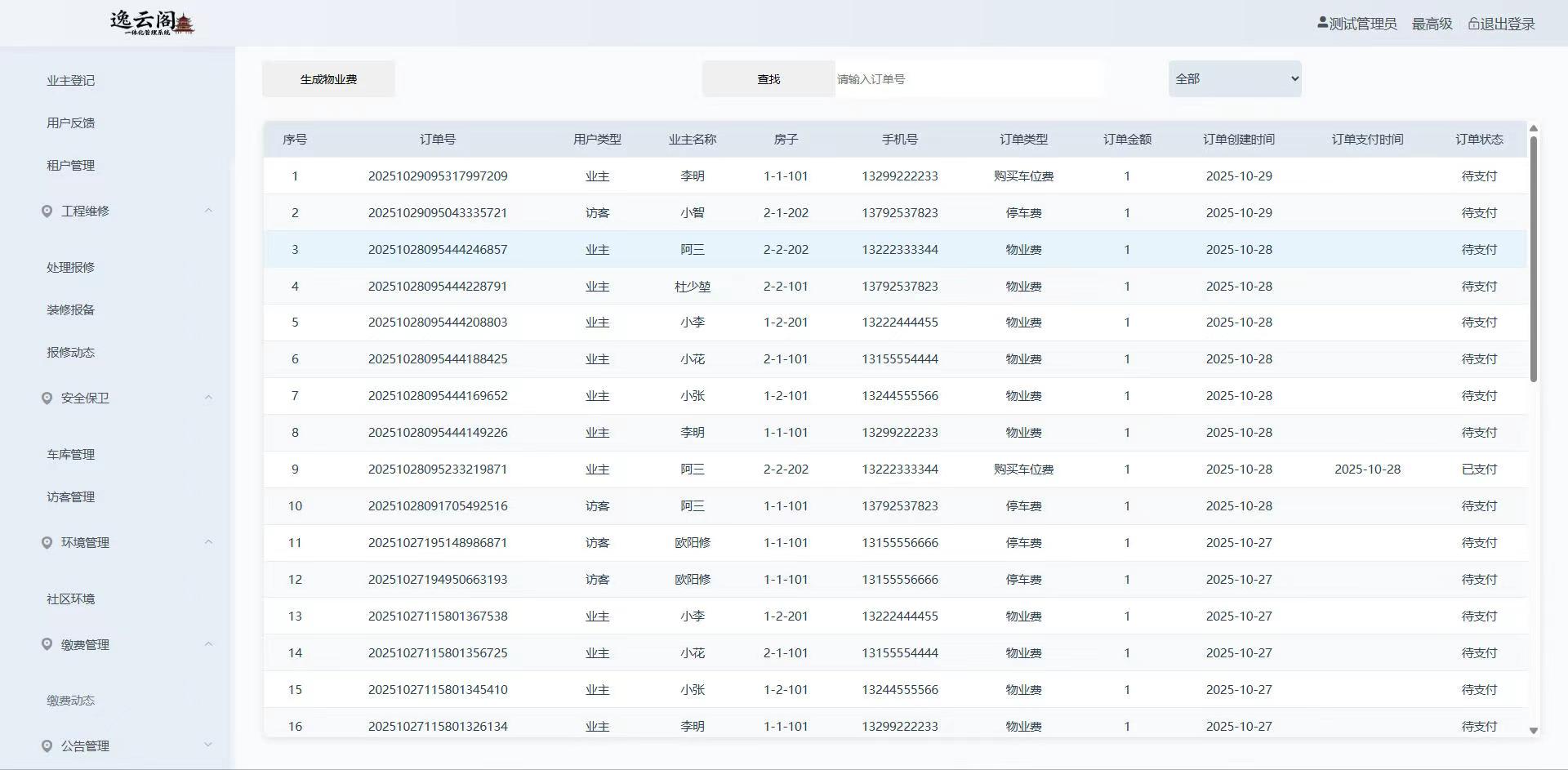Image resolution: width=1568 pixels, height=770 pixels.
Task: Click the 请输入订单号 input field
Action: pos(968,79)
